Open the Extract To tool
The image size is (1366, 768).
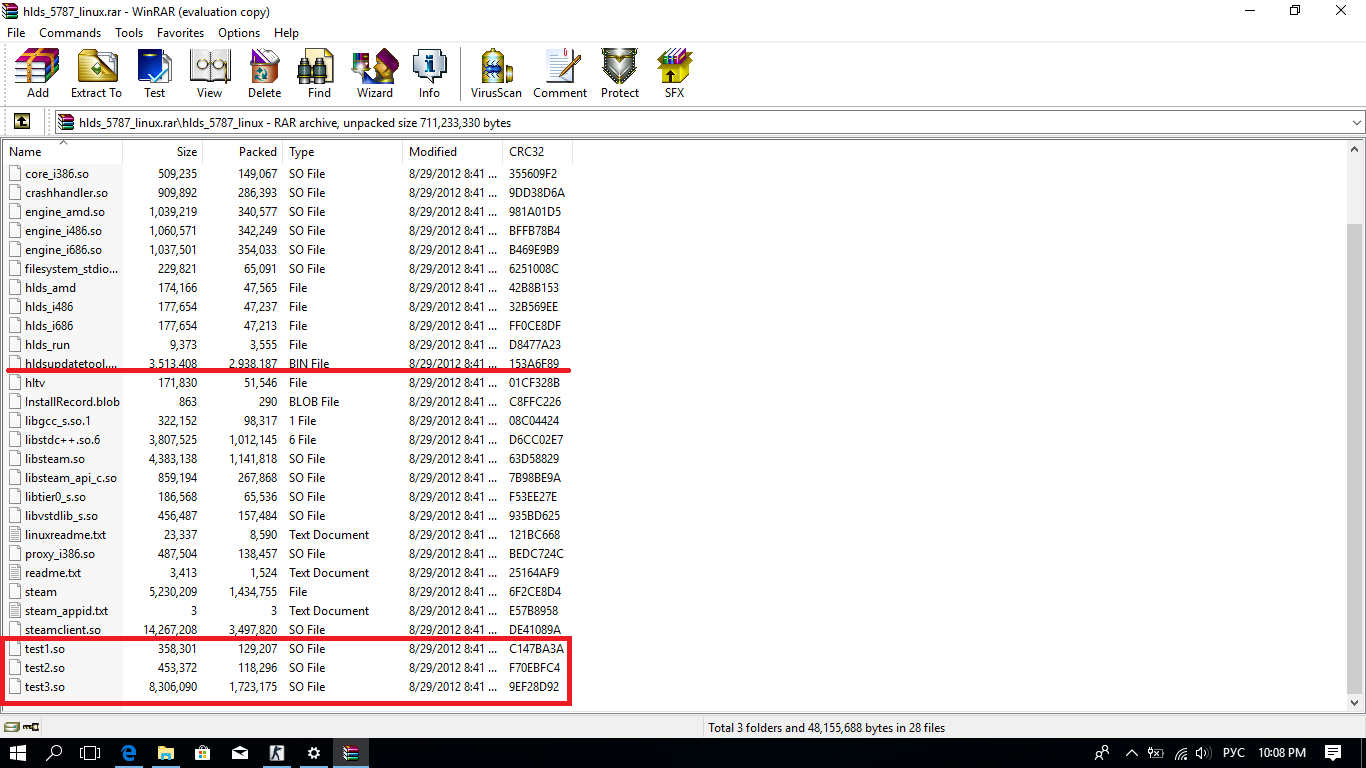[x=96, y=73]
